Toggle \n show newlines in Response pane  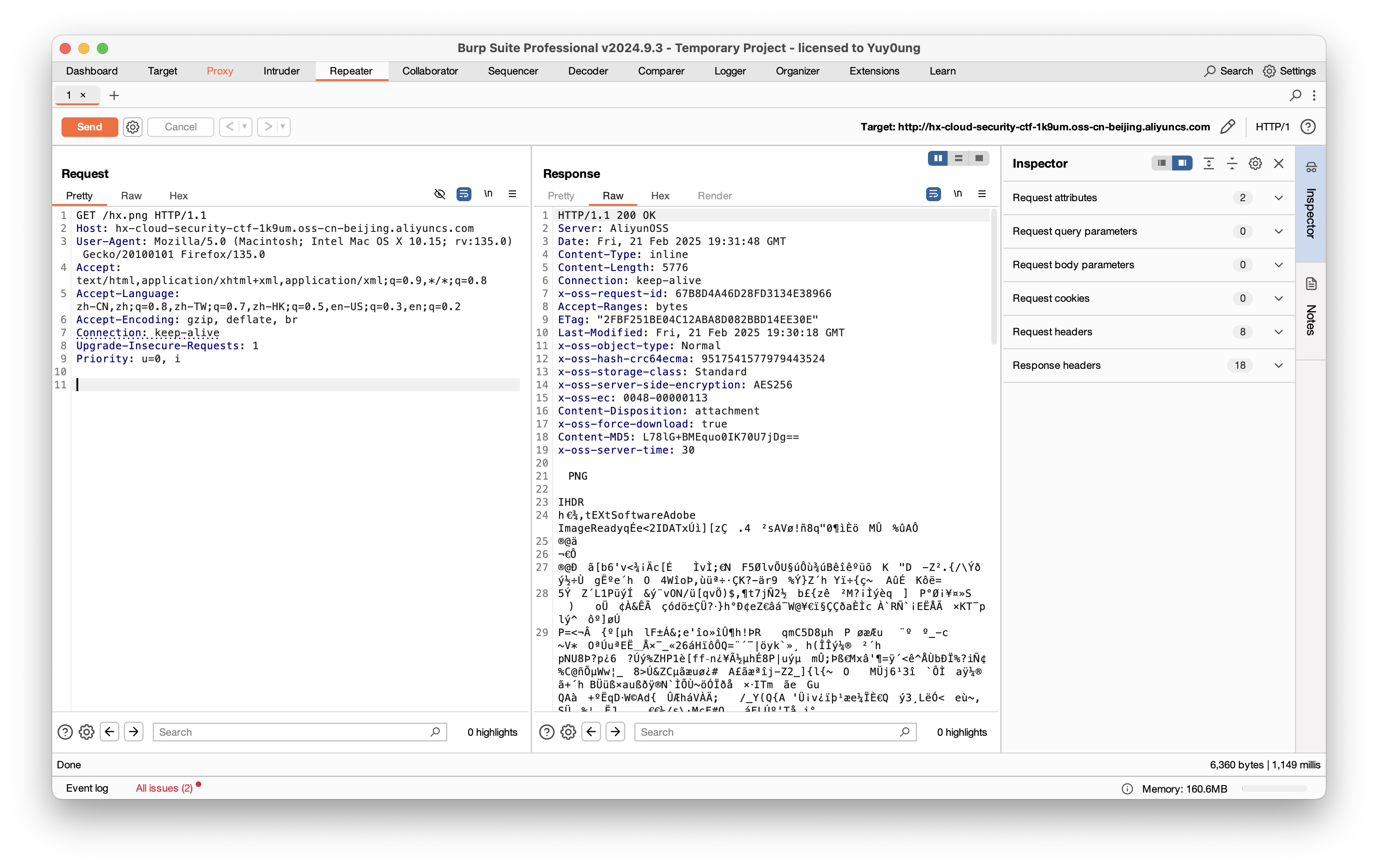pos(957,194)
